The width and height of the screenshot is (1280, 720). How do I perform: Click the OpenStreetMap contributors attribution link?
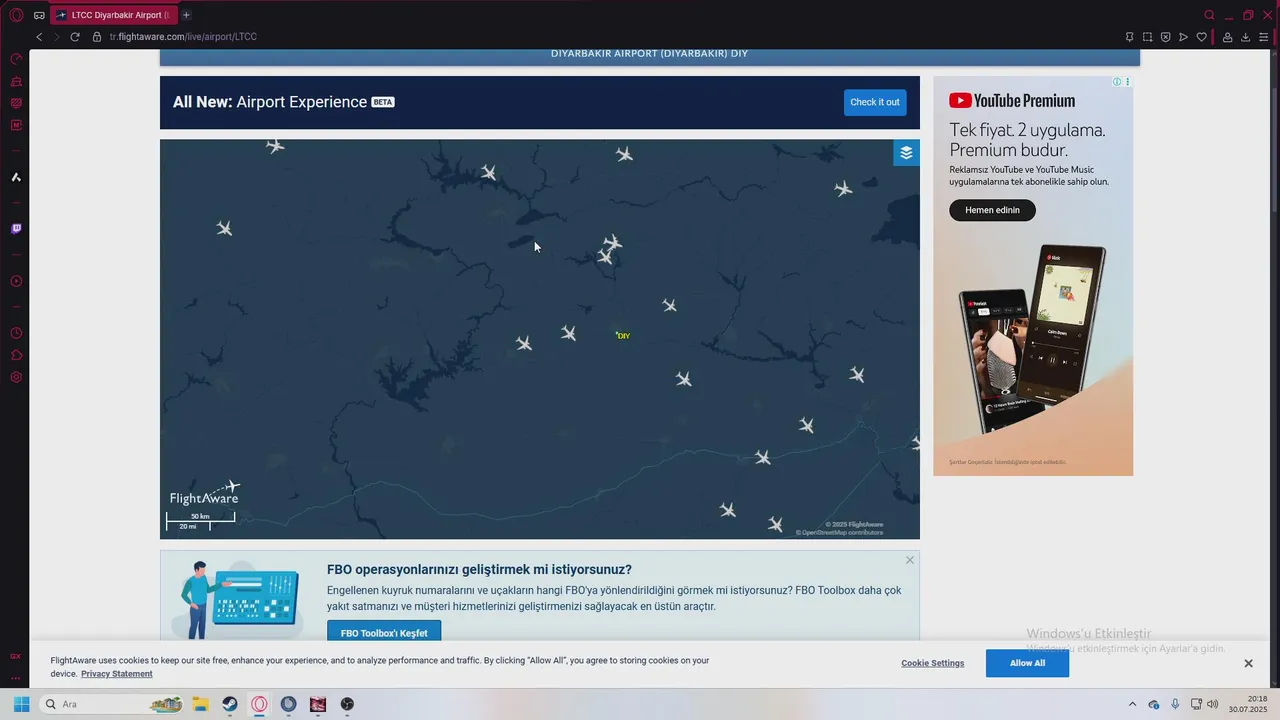coord(842,532)
